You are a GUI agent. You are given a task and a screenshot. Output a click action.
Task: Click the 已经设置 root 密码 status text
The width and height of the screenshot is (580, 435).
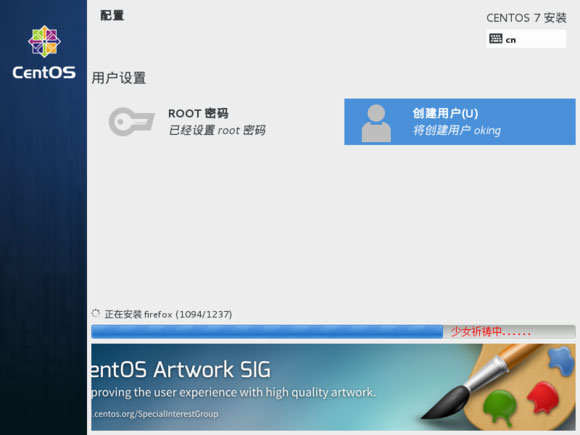[217, 130]
